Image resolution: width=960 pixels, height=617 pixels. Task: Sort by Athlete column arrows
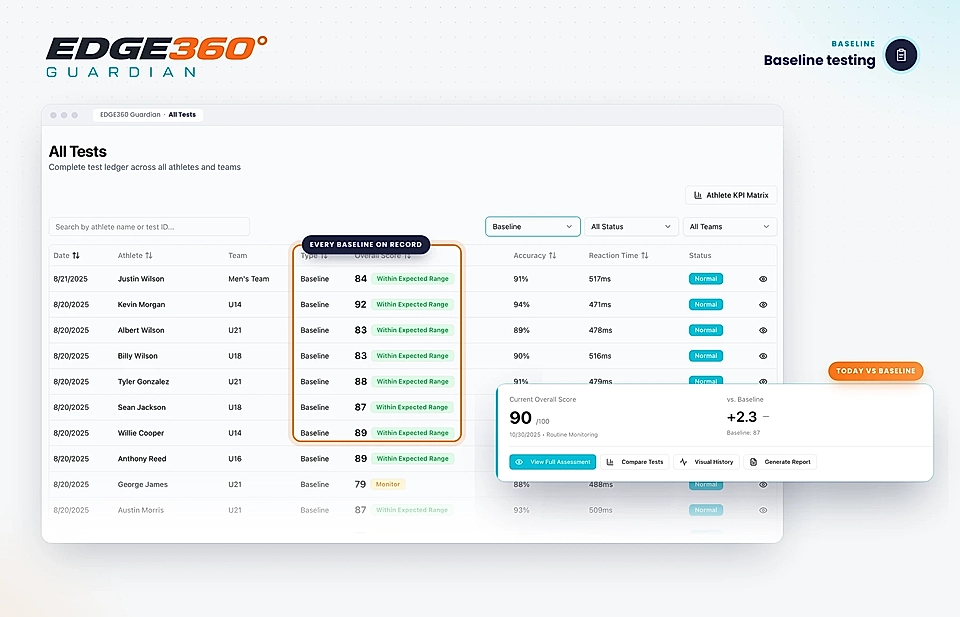coord(149,255)
